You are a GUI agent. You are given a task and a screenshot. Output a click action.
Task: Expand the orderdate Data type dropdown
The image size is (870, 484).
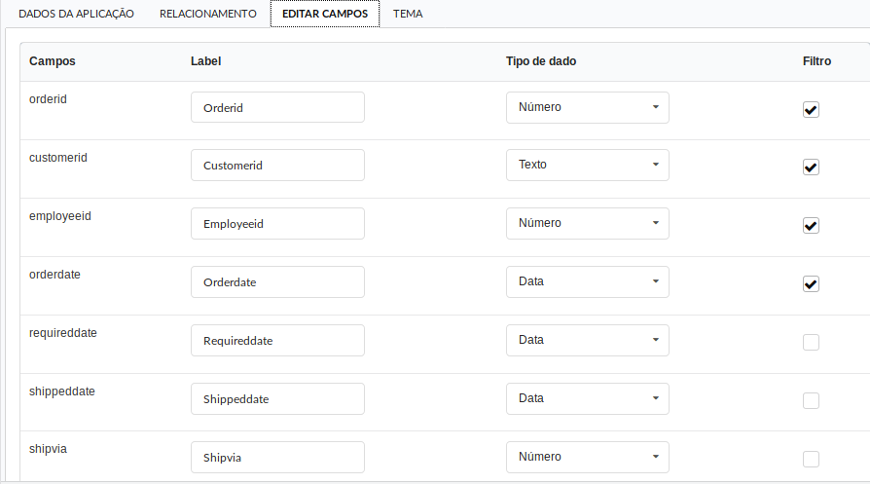(x=588, y=281)
